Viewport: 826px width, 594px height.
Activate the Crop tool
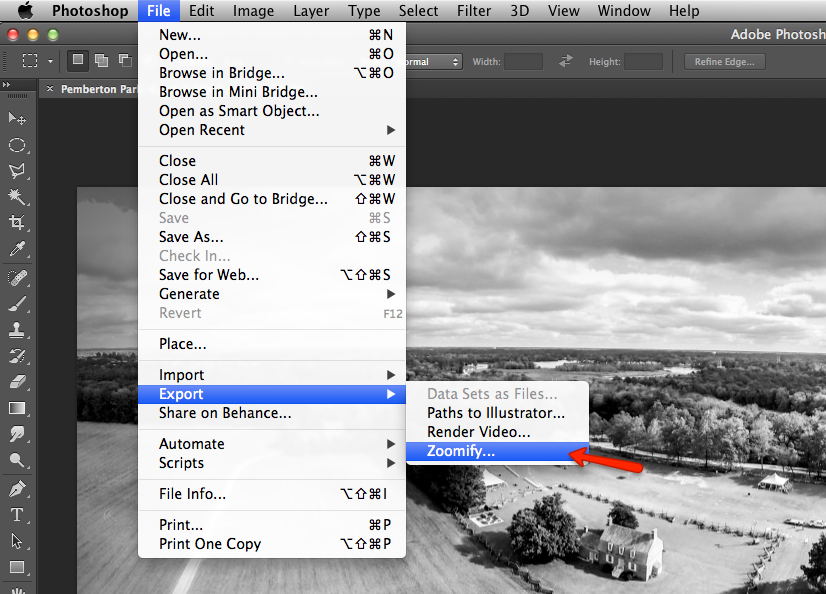click(x=17, y=223)
